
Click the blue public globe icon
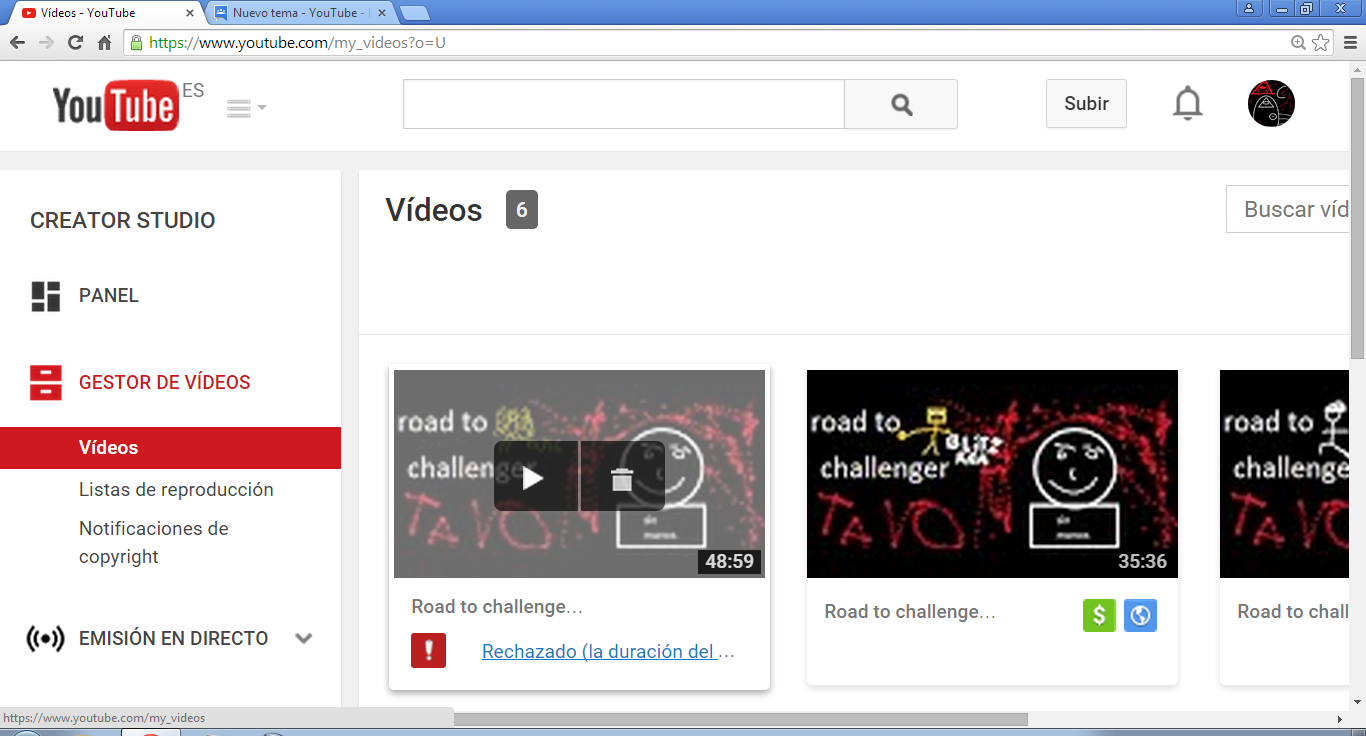tap(1140, 615)
